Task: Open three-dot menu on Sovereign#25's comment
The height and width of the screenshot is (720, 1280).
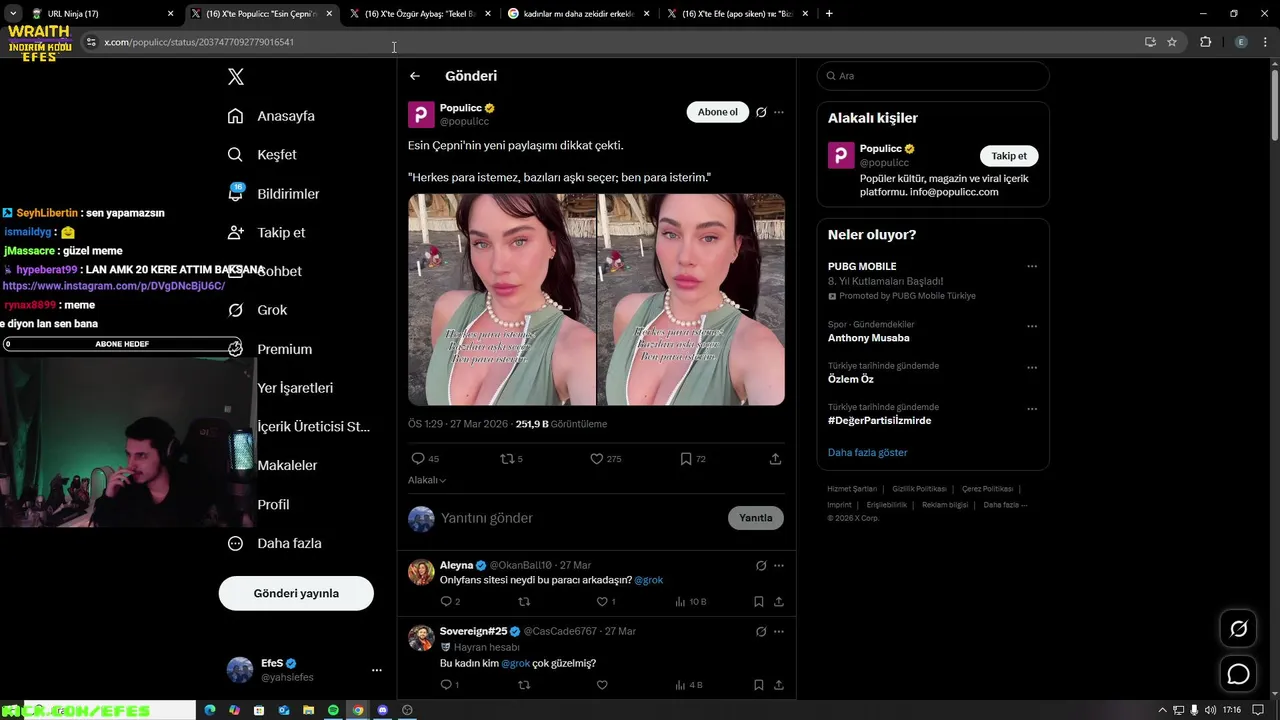Action: [x=779, y=632]
